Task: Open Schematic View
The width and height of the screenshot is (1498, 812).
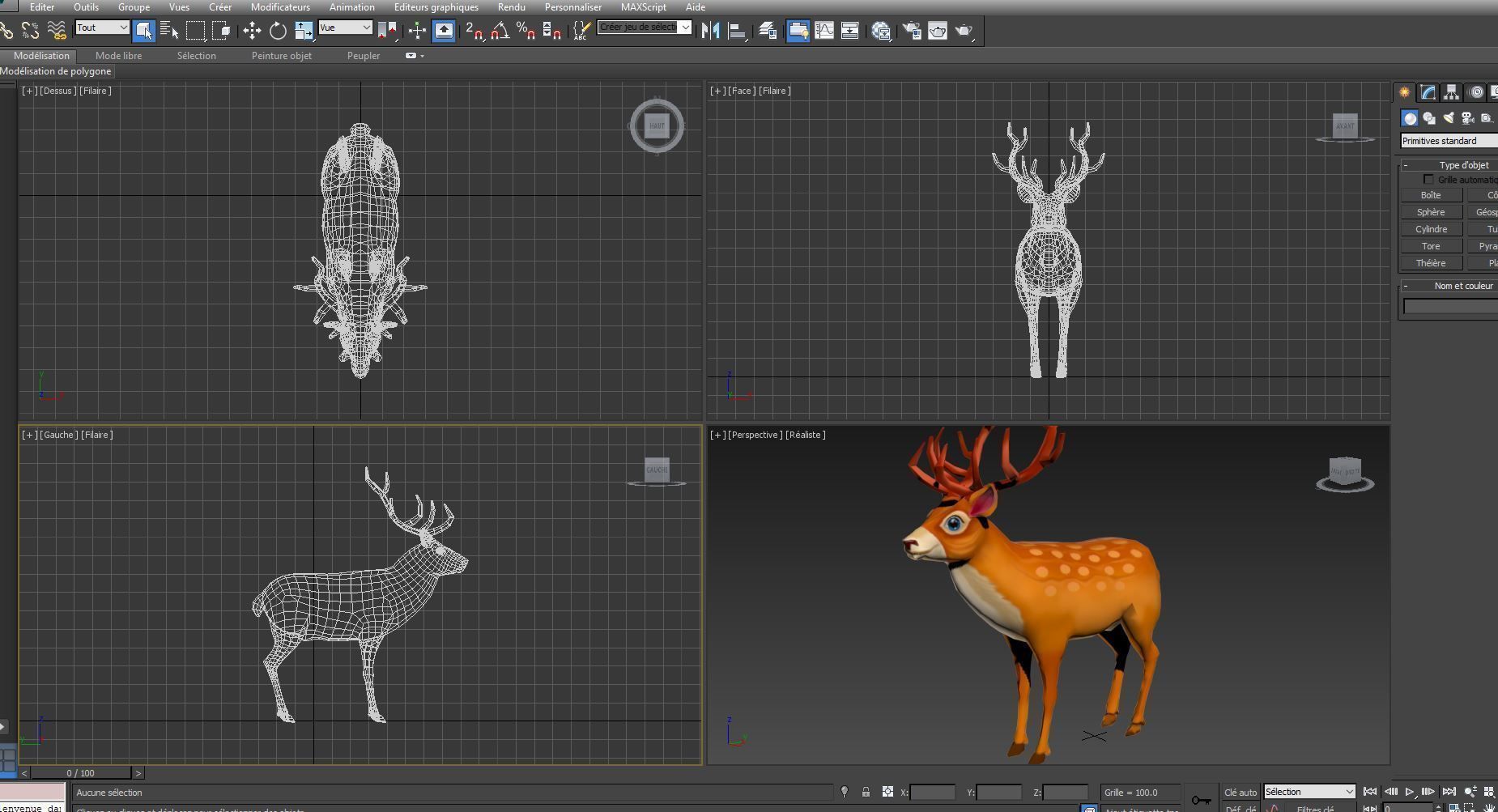Action: (850, 31)
